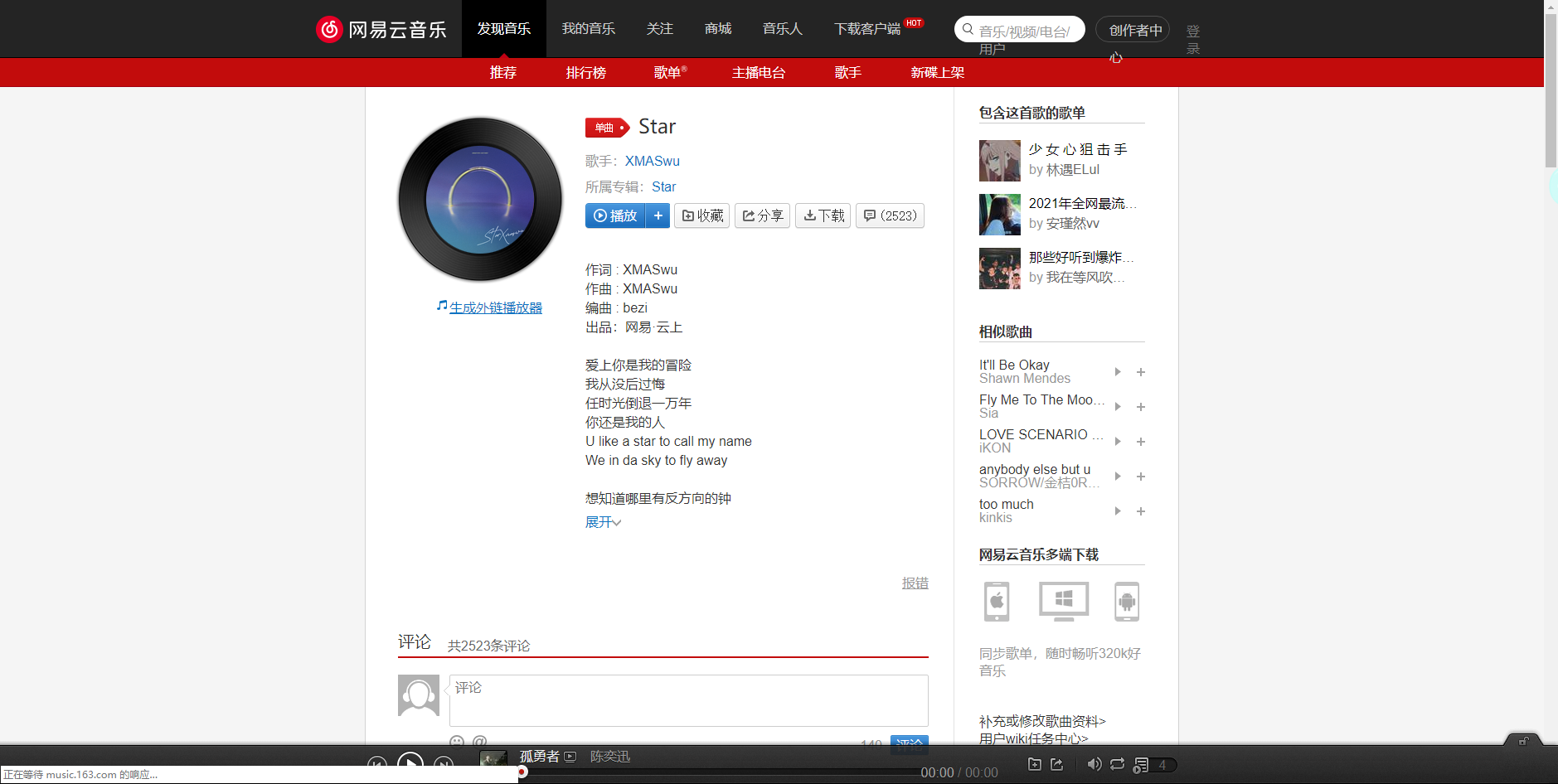Screen dimensions: 1558x784
Task: Play the similar song It'll Be Okay
Action: [1117, 372]
